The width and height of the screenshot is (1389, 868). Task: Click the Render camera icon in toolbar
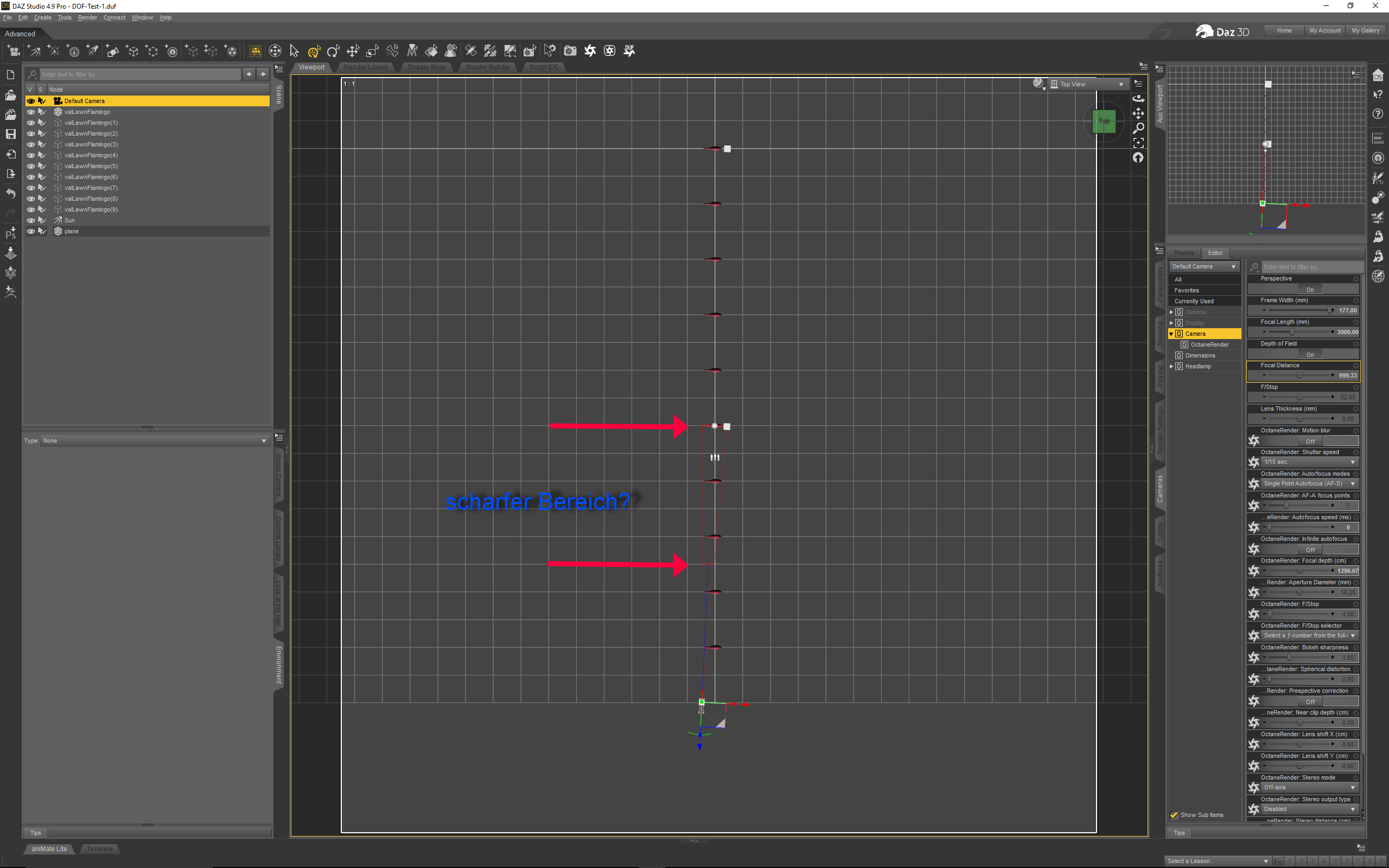point(570,51)
